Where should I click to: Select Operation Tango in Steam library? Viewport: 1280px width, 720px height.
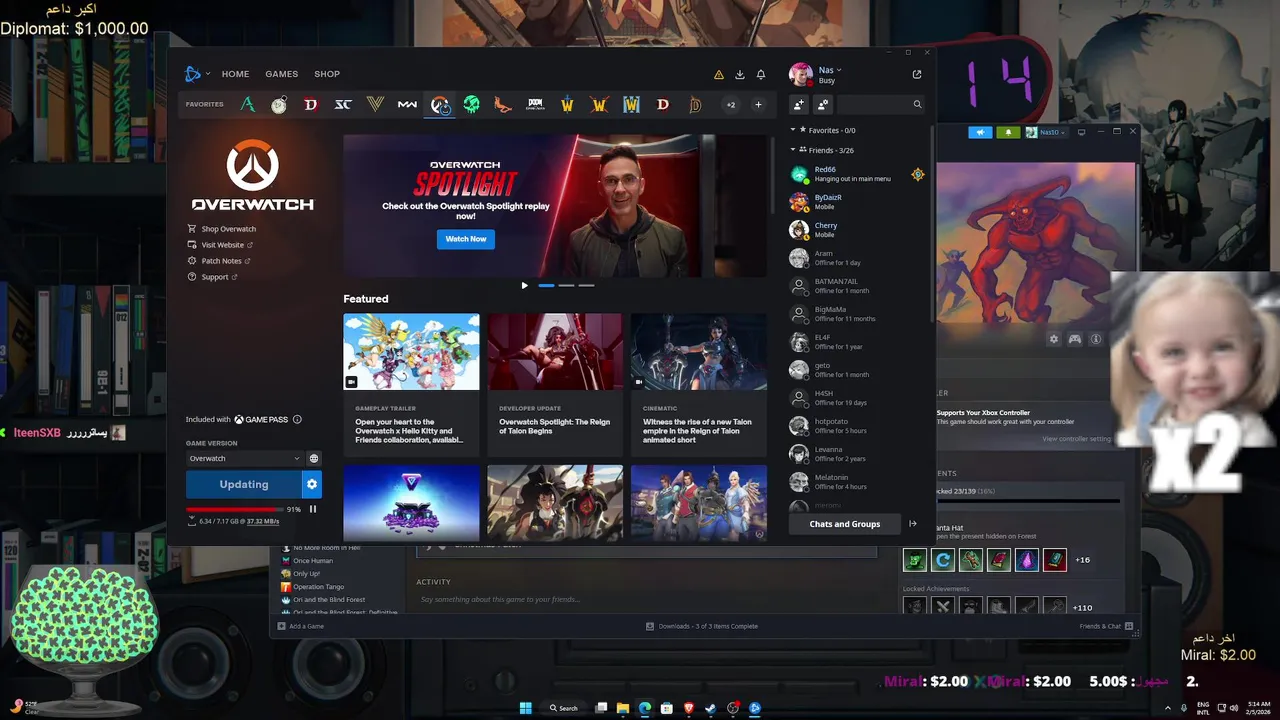pyautogui.click(x=318, y=587)
